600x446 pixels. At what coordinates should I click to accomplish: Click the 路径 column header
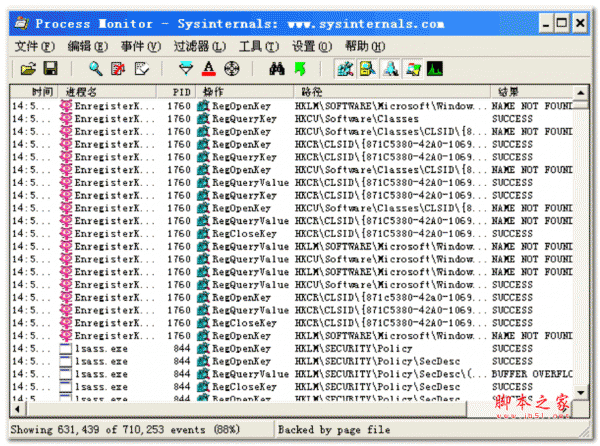tap(392, 92)
